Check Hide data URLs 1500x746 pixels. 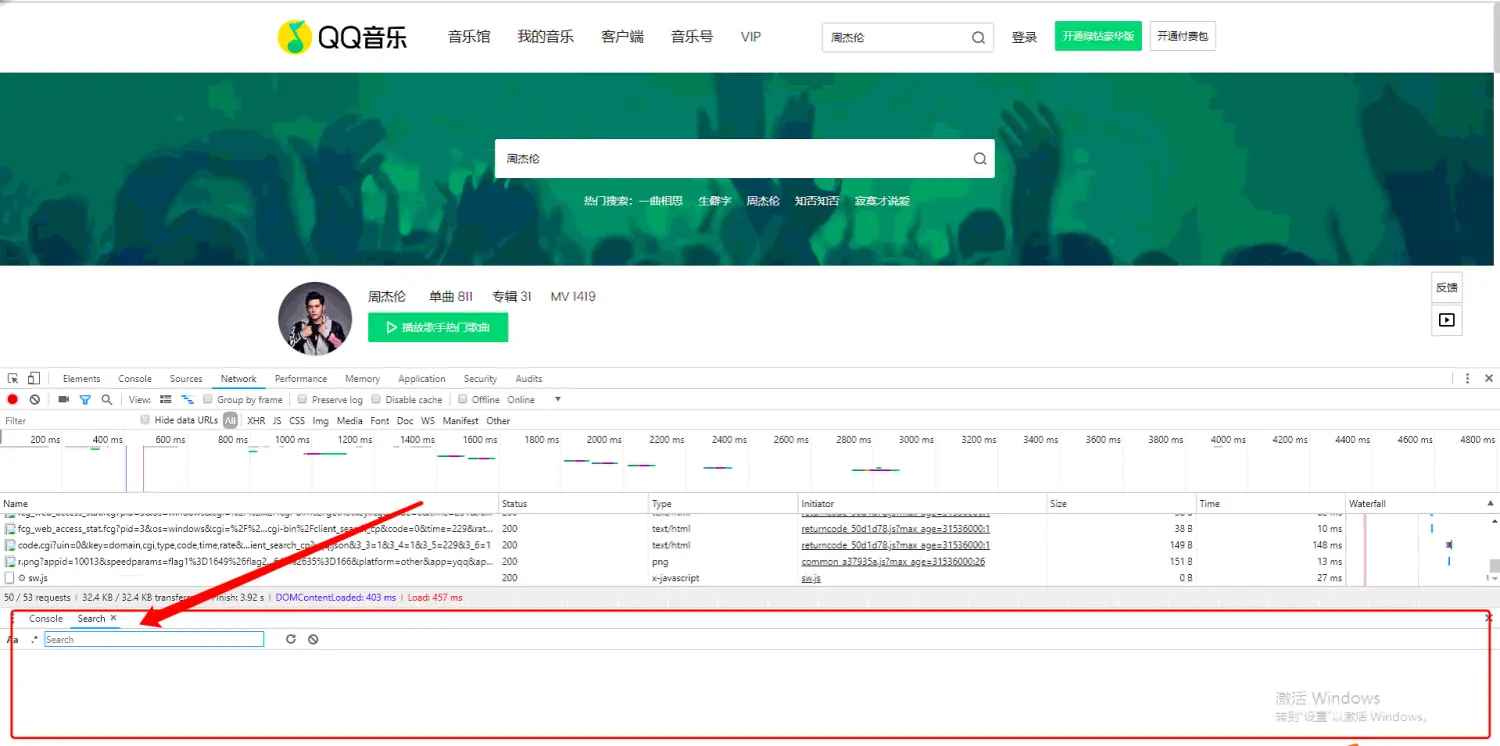point(145,420)
